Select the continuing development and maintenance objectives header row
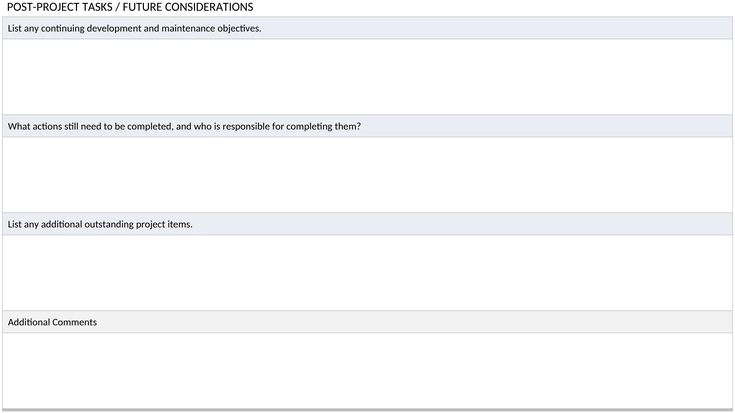Screen dimensions: 735x413 pyautogui.click(x=368, y=28)
